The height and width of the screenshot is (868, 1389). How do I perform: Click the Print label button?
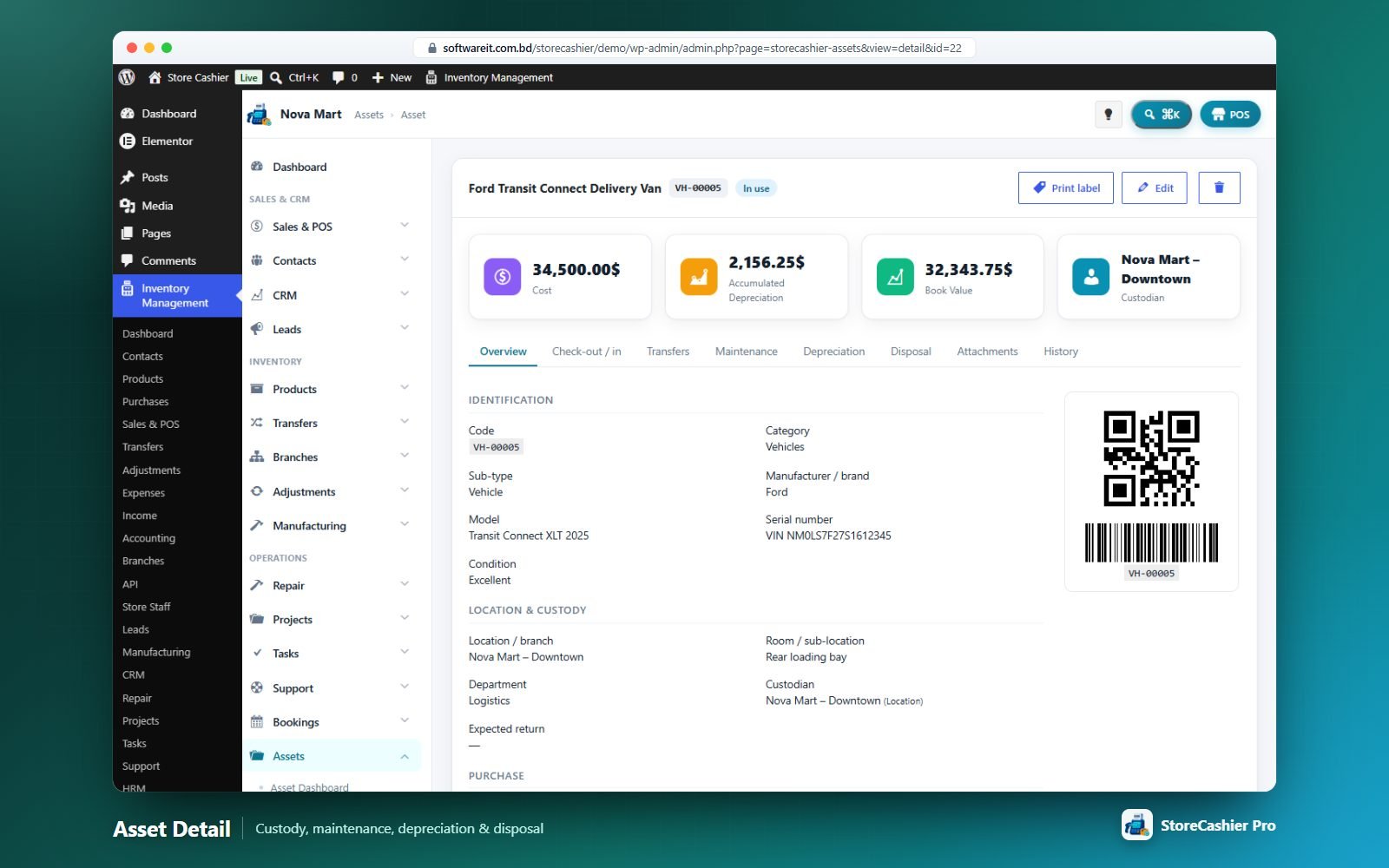point(1066,187)
